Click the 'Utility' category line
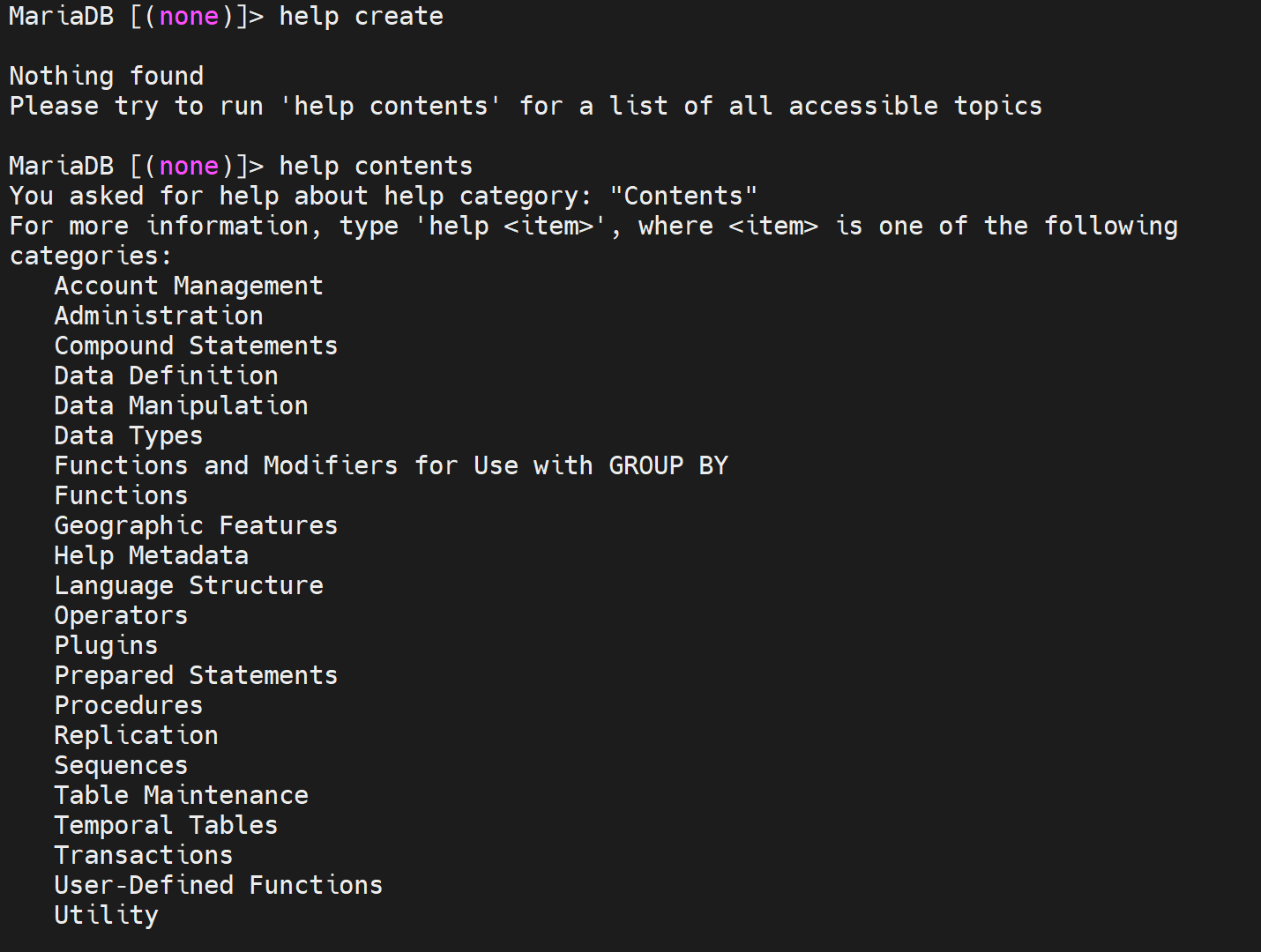 (106, 915)
